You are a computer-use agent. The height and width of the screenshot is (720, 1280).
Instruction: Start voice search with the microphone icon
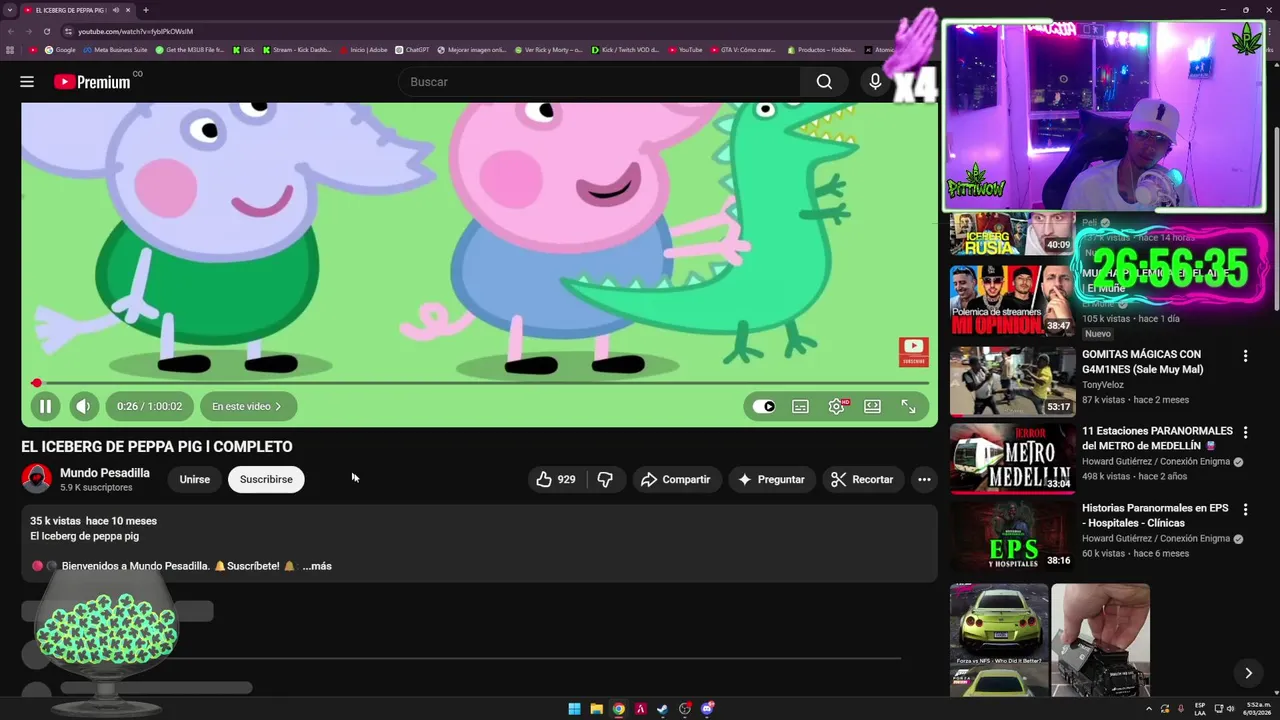pyautogui.click(x=875, y=82)
